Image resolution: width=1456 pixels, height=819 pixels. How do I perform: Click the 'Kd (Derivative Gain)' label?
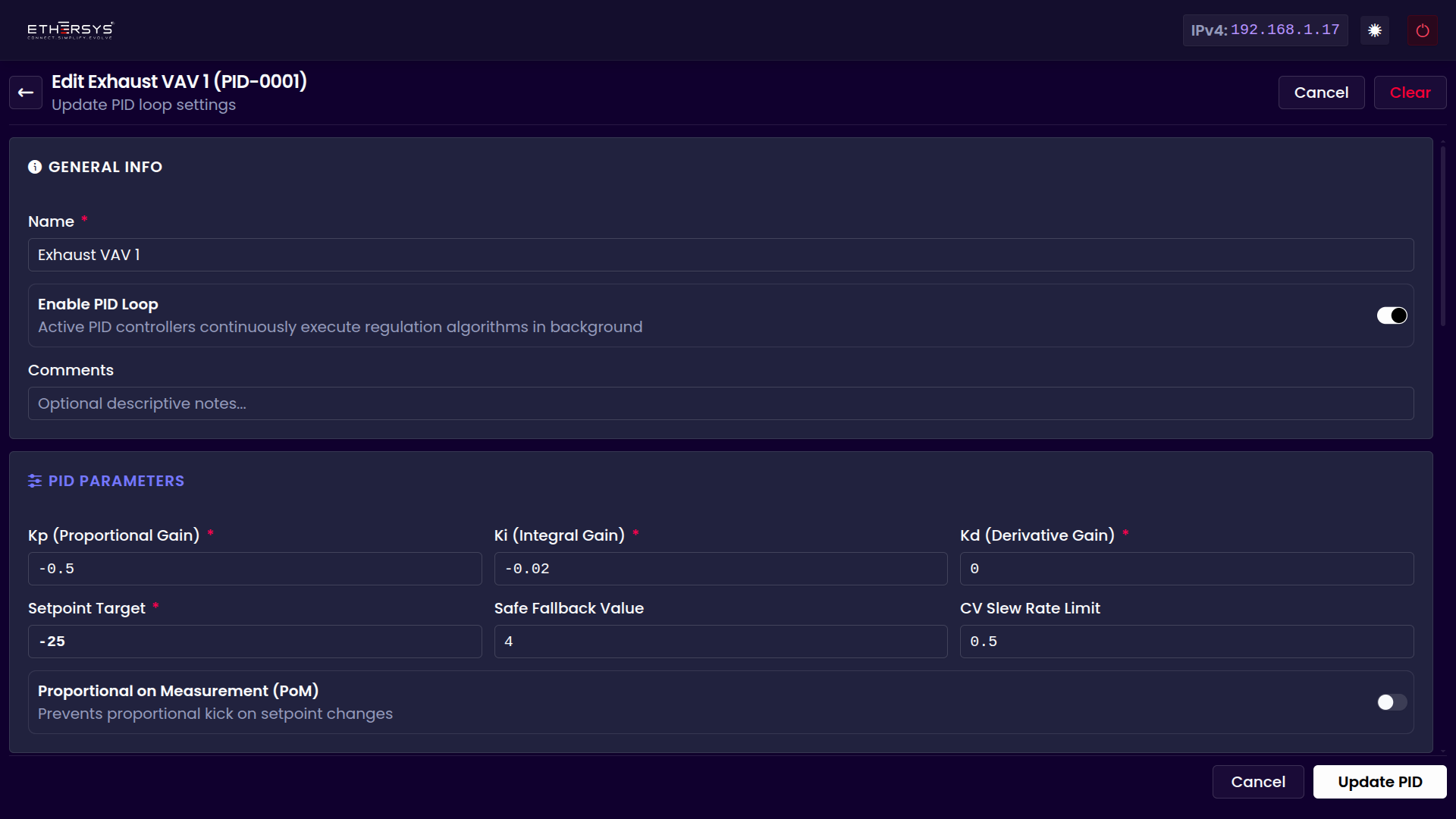(x=1037, y=535)
